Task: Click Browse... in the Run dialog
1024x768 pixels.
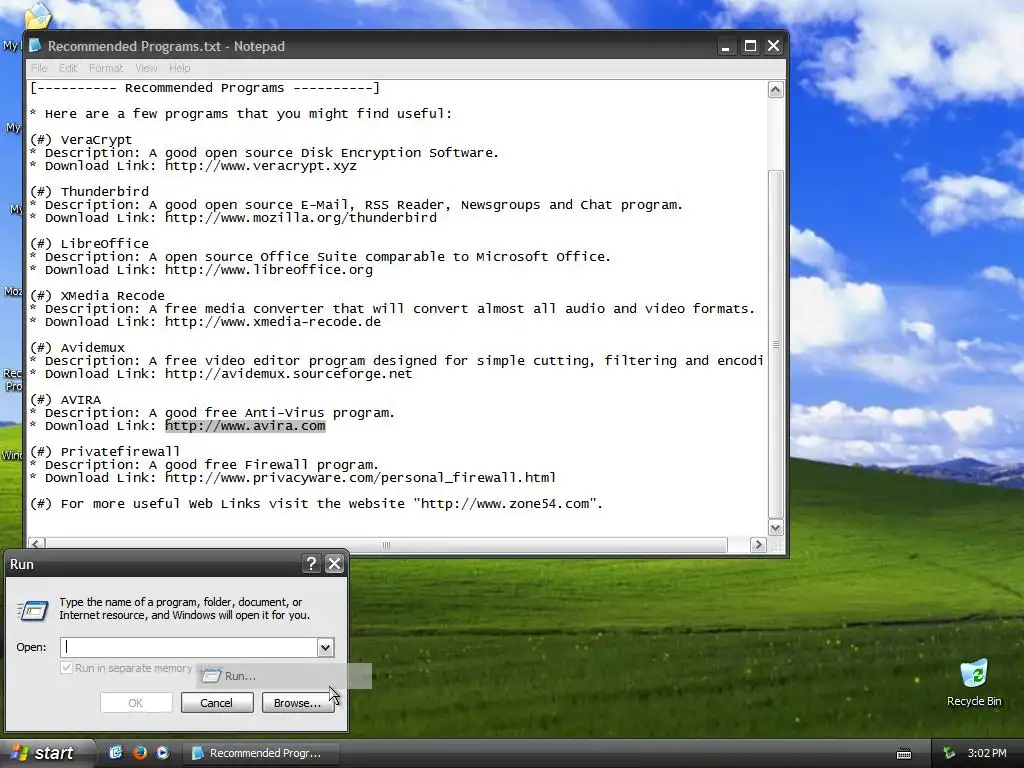Action: coord(297,703)
